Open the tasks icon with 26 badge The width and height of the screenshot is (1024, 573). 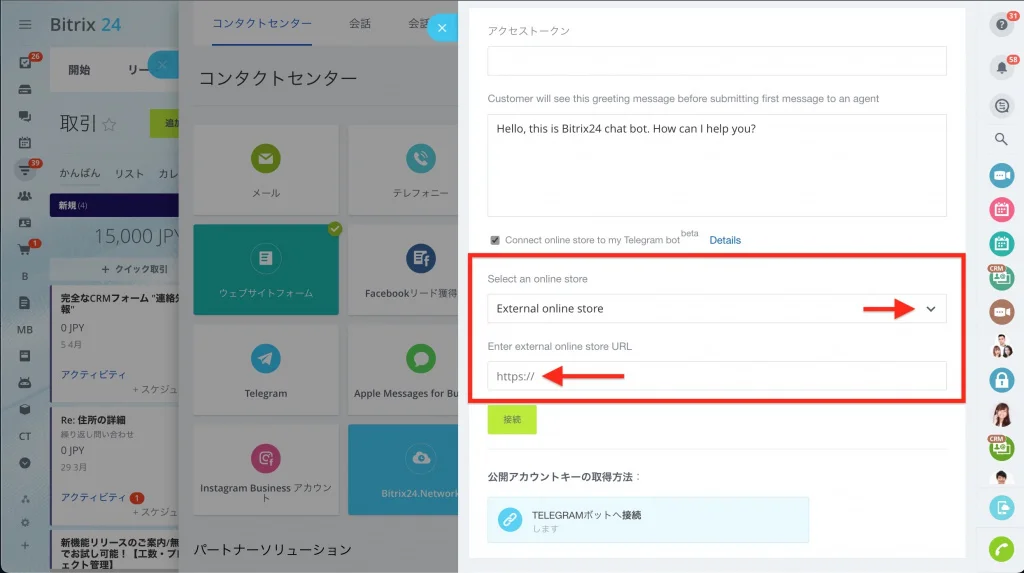pyautogui.click(x=25, y=63)
